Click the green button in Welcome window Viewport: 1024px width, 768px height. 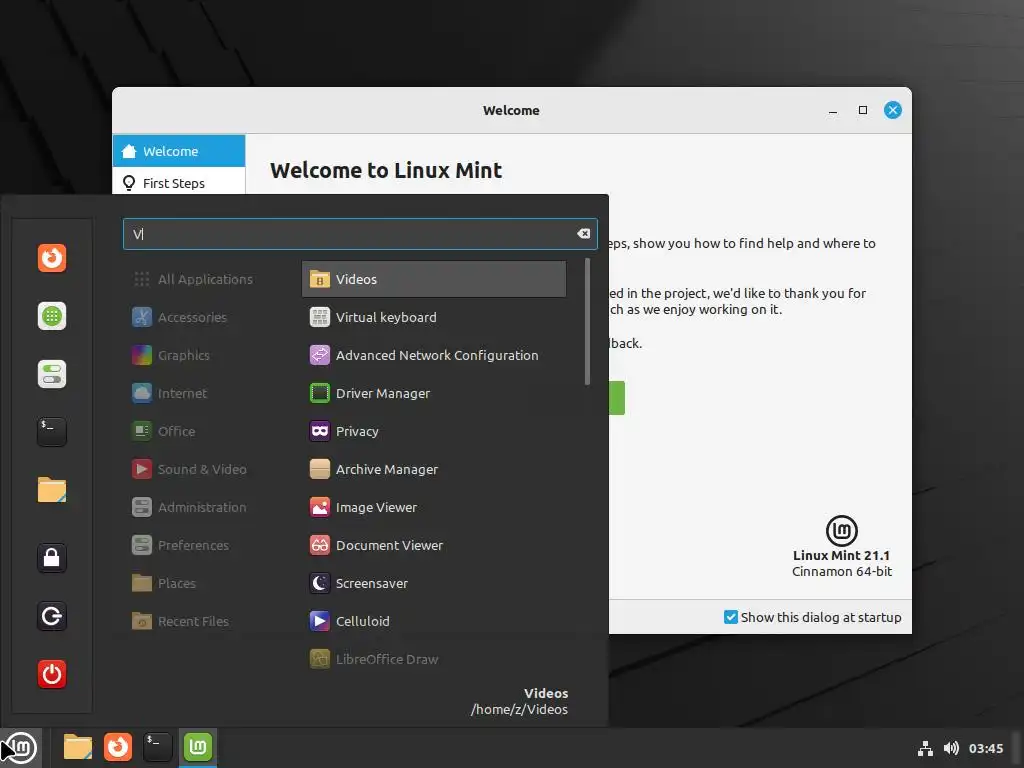click(x=616, y=398)
